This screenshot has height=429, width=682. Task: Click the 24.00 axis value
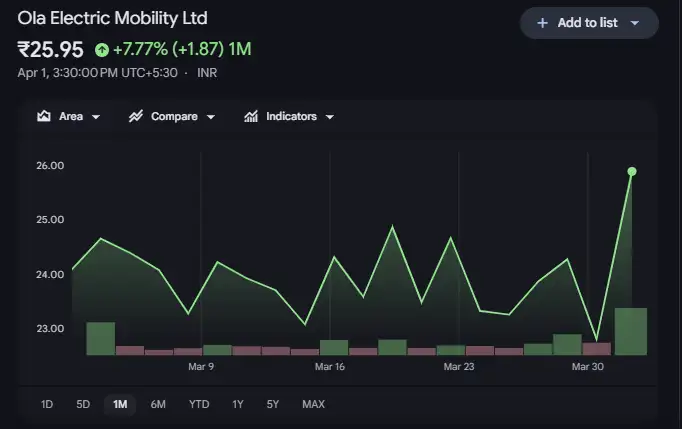click(x=50, y=275)
